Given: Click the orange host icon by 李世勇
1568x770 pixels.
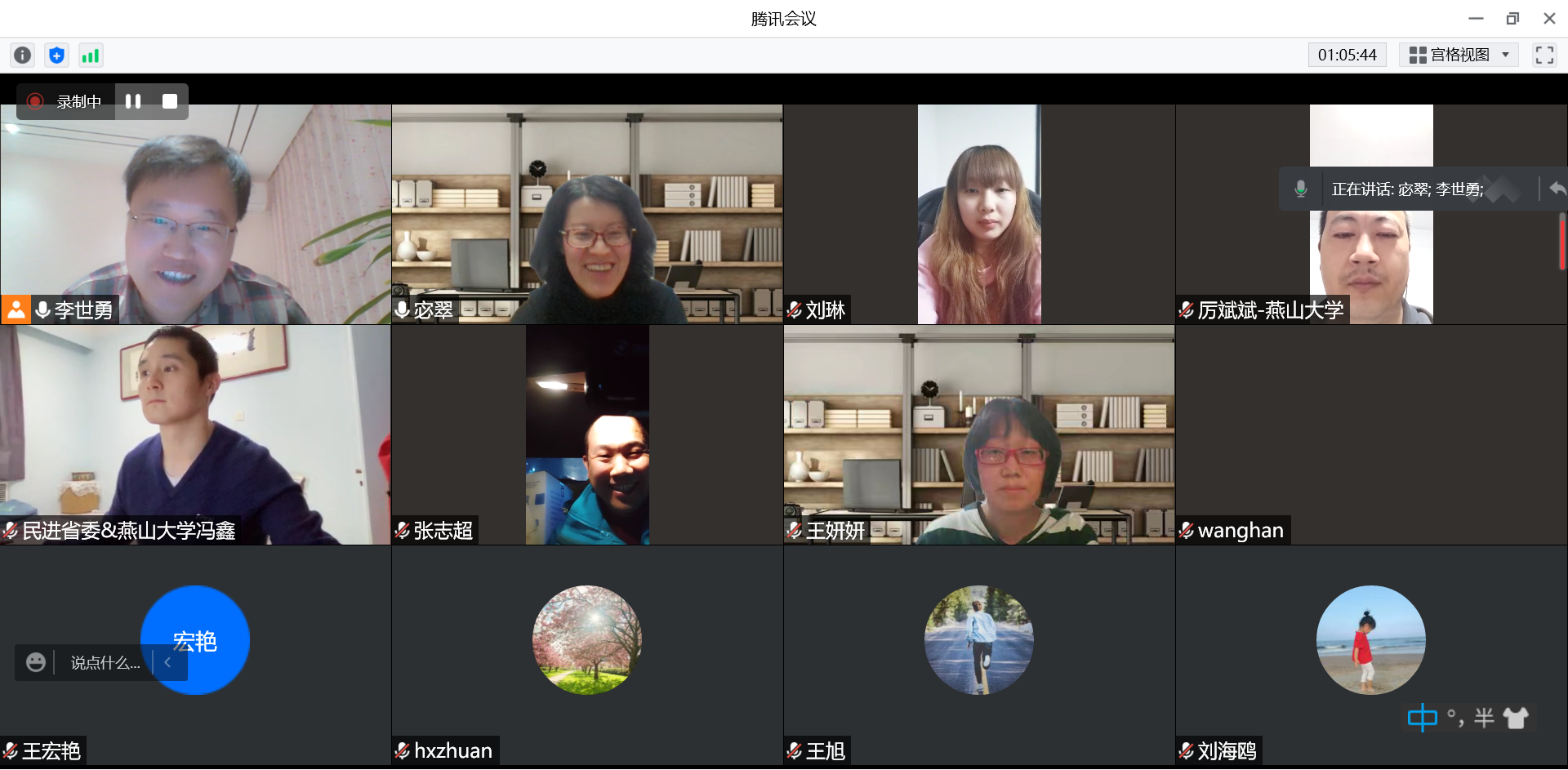Looking at the screenshot, I should point(16,309).
